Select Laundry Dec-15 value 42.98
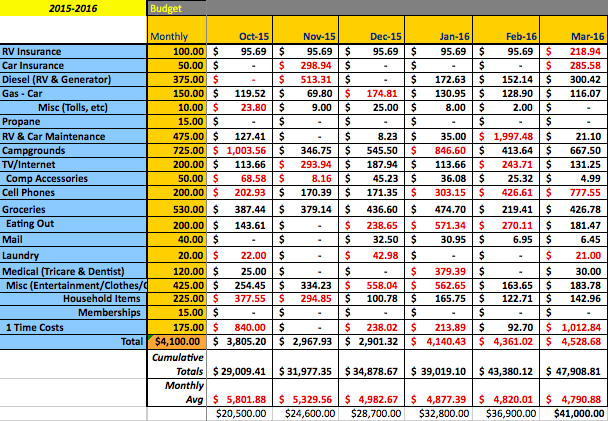This screenshot has width=608, height=421. 371,255
